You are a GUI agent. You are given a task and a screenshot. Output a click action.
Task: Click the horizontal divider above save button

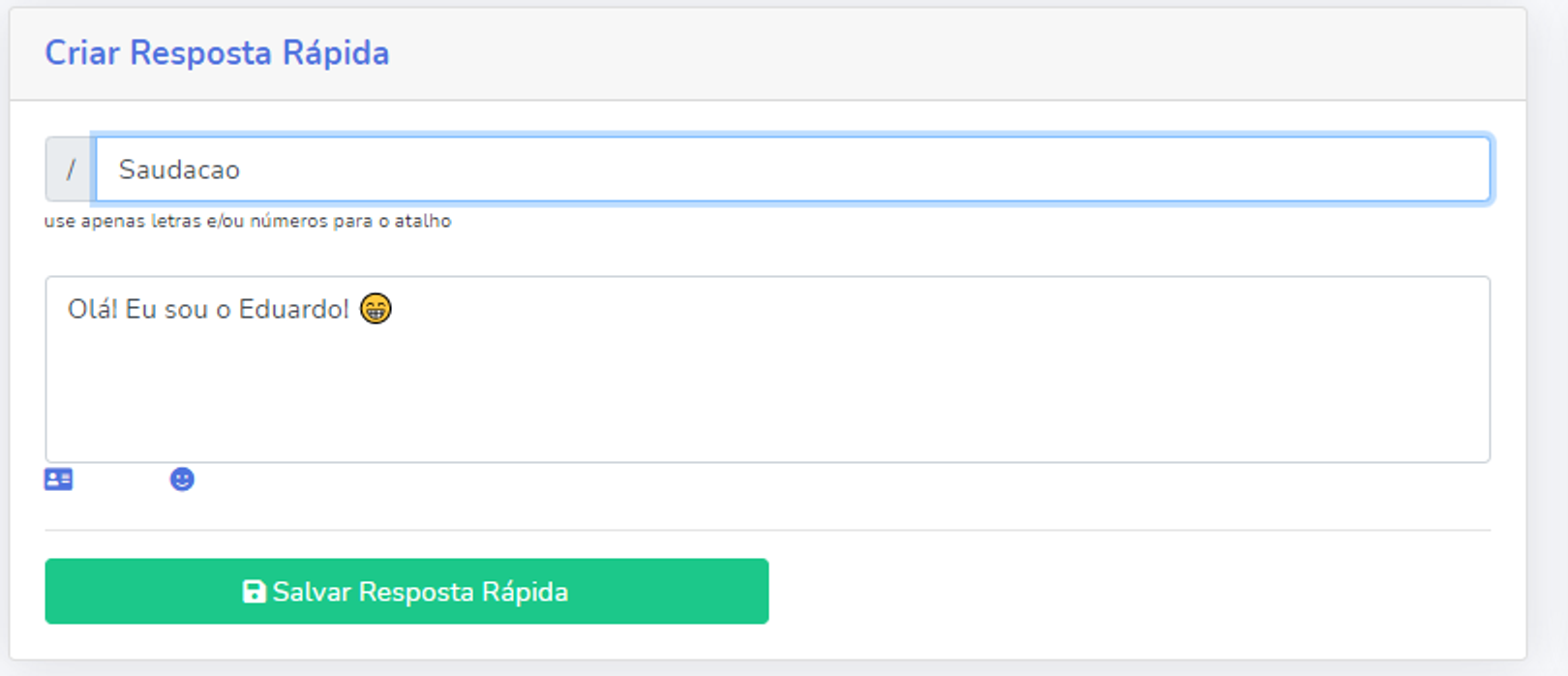click(768, 531)
